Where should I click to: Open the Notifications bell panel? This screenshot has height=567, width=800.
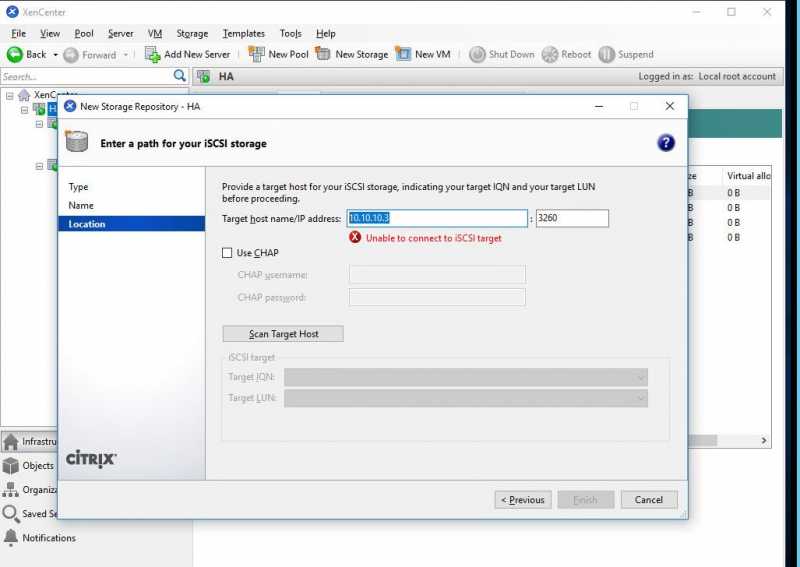click(12, 538)
